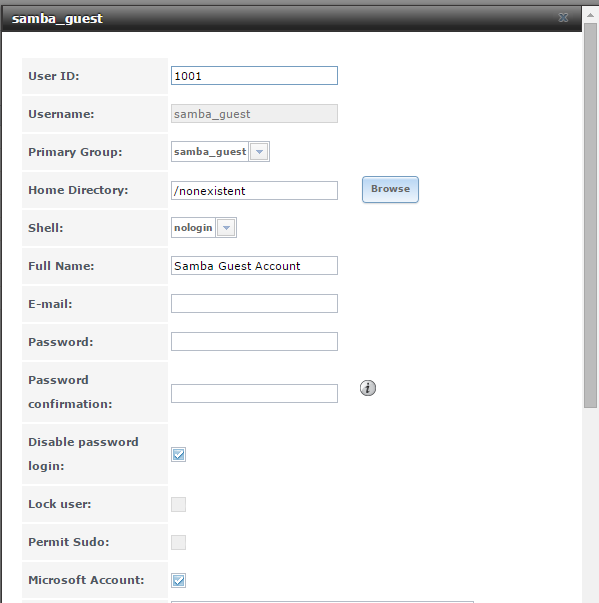Image resolution: width=599 pixels, height=603 pixels.
Task: Click the scrollbar up arrow
Action: click(590, 15)
